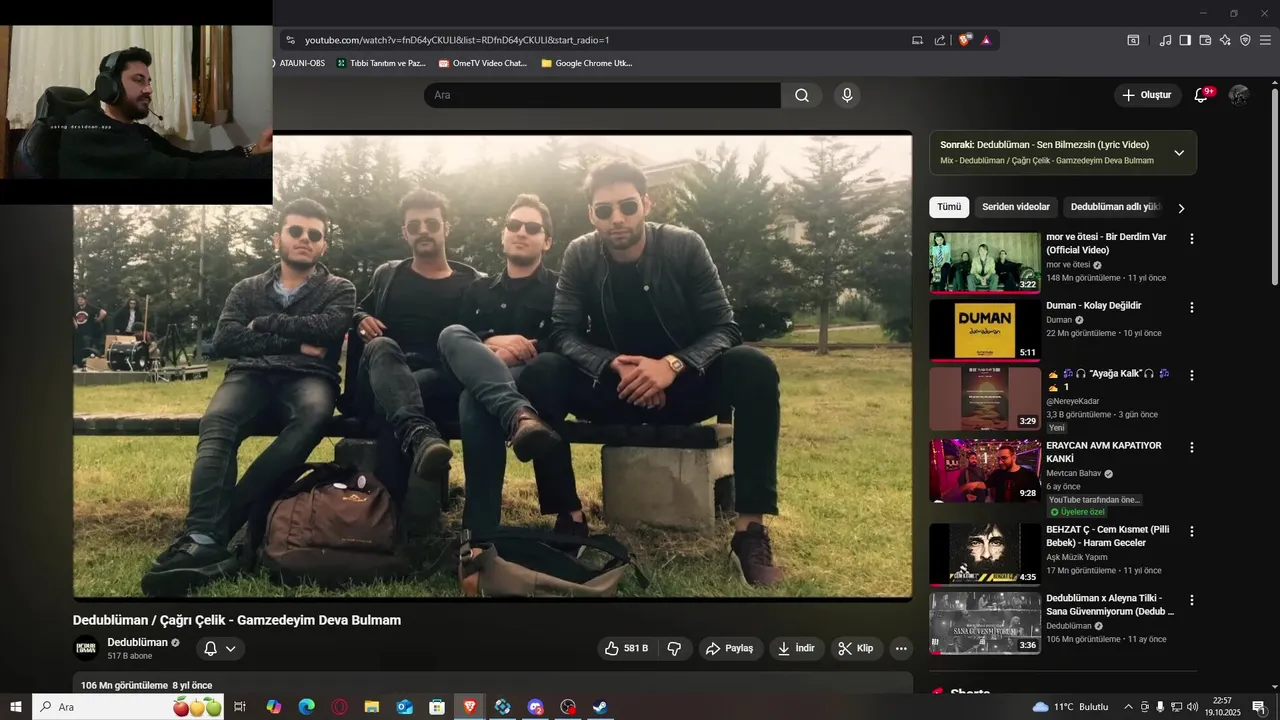Show hidden system tray icons chevron
The height and width of the screenshot is (720, 1280).
(x=1129, y=707)
